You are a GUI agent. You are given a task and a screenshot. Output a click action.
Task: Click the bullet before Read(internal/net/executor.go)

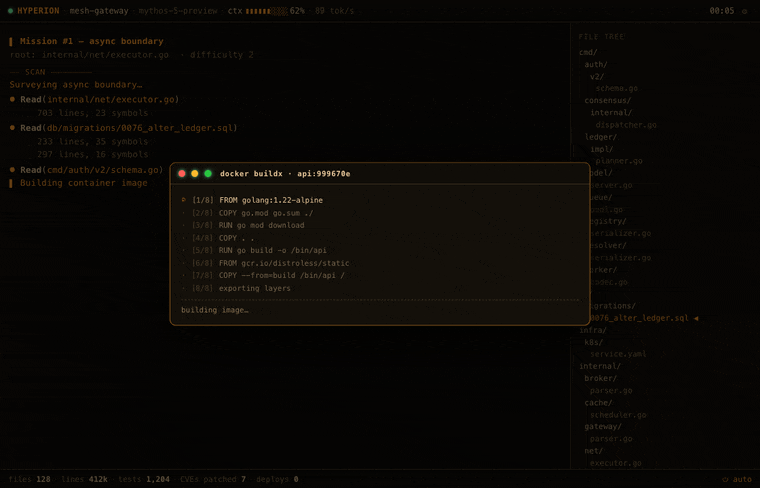pos(13,99)
